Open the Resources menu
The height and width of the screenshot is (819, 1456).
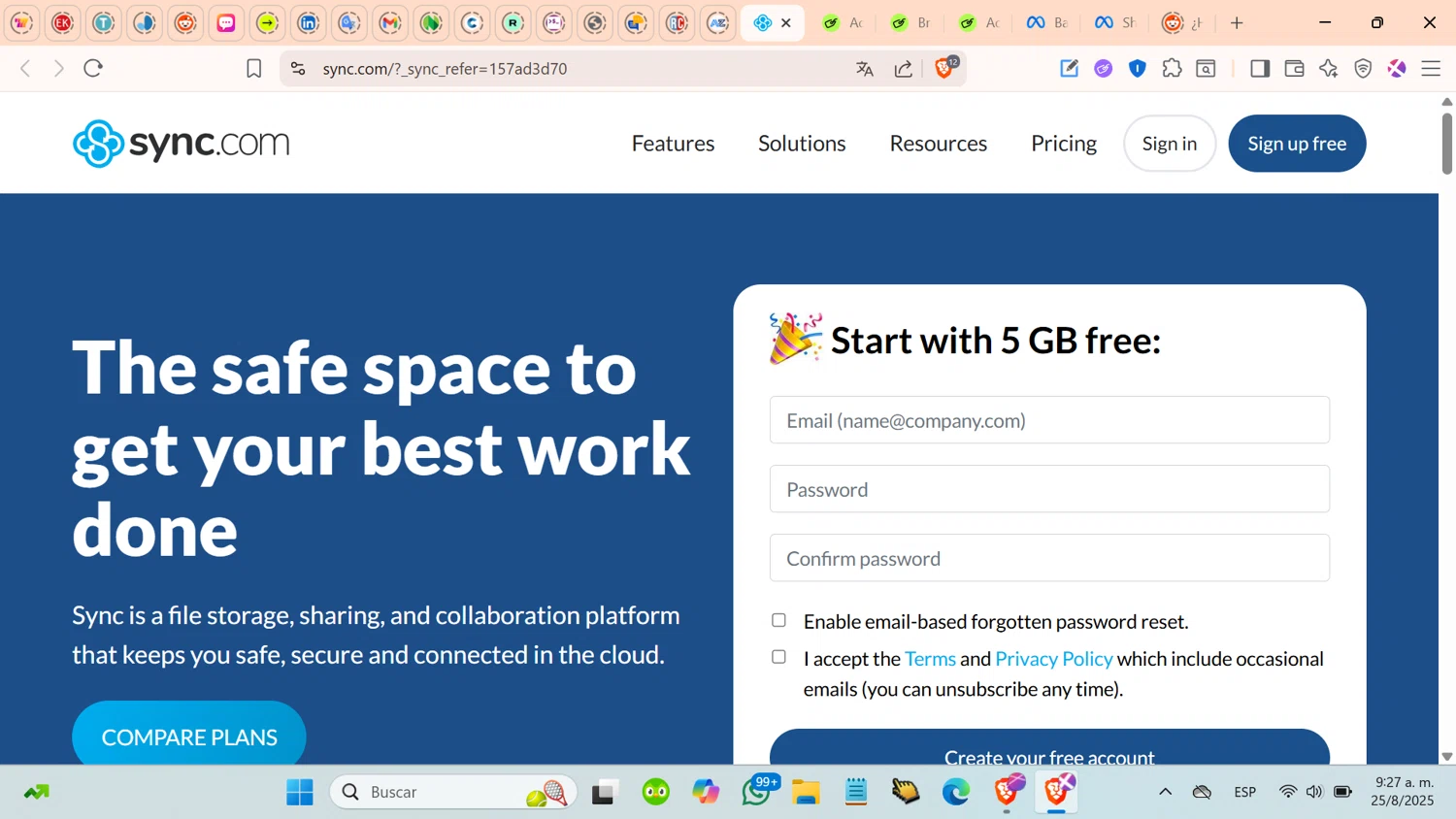(x=939, y=144)
